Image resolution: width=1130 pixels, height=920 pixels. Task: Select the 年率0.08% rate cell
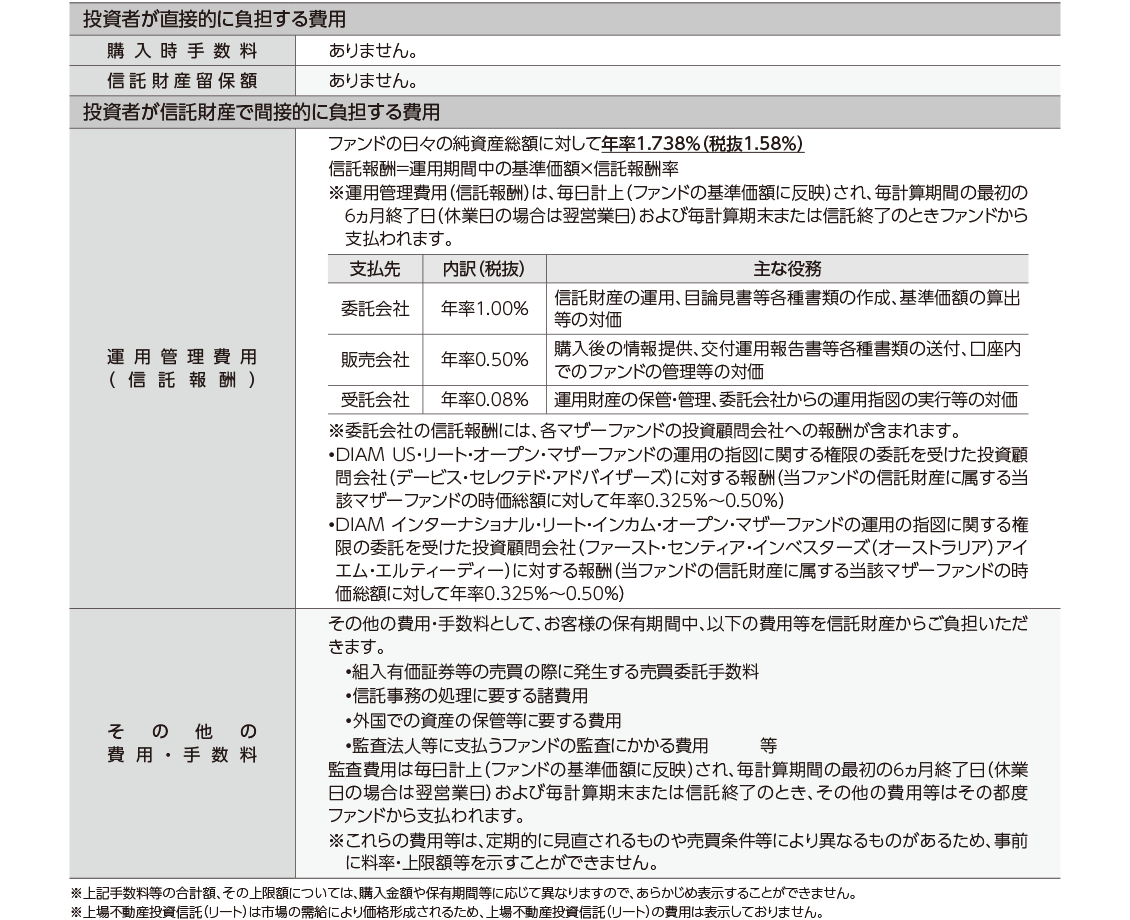pos(484,400)
